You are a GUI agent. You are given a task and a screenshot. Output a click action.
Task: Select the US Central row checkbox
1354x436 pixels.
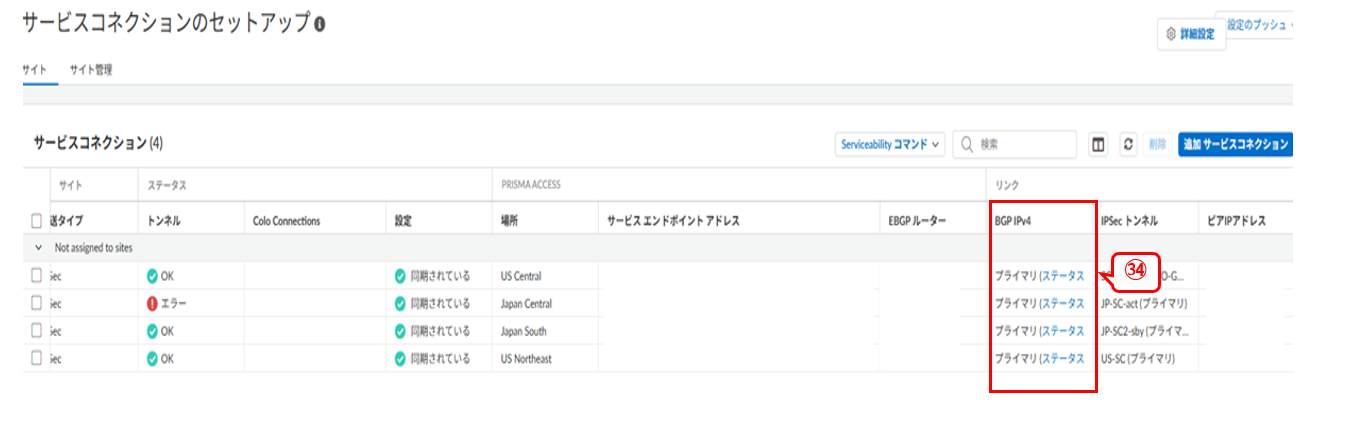coord(37,276)
